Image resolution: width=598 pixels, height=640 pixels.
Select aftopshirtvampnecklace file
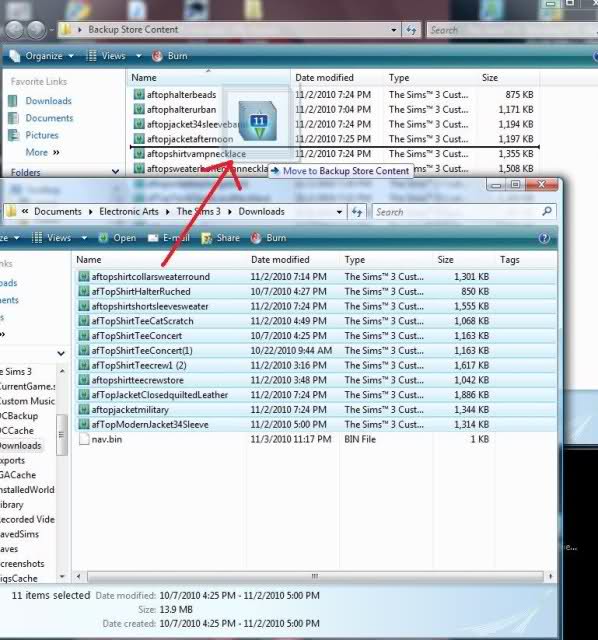[196, 154]
